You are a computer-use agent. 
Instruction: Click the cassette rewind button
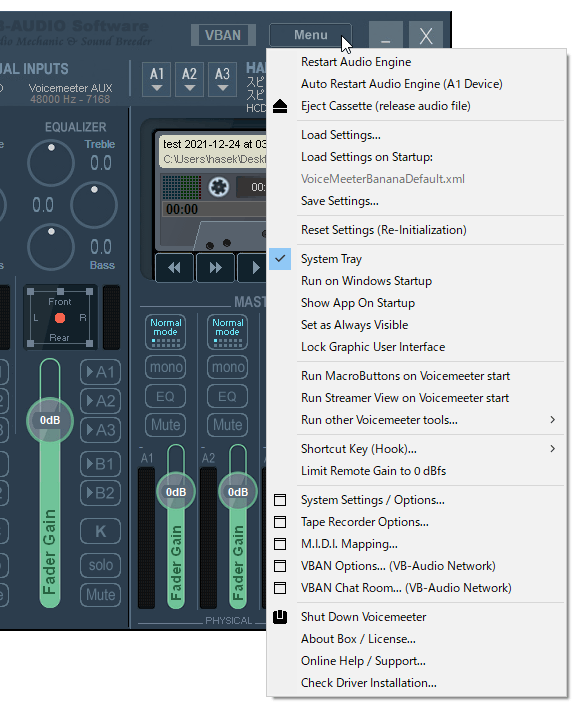174,268
